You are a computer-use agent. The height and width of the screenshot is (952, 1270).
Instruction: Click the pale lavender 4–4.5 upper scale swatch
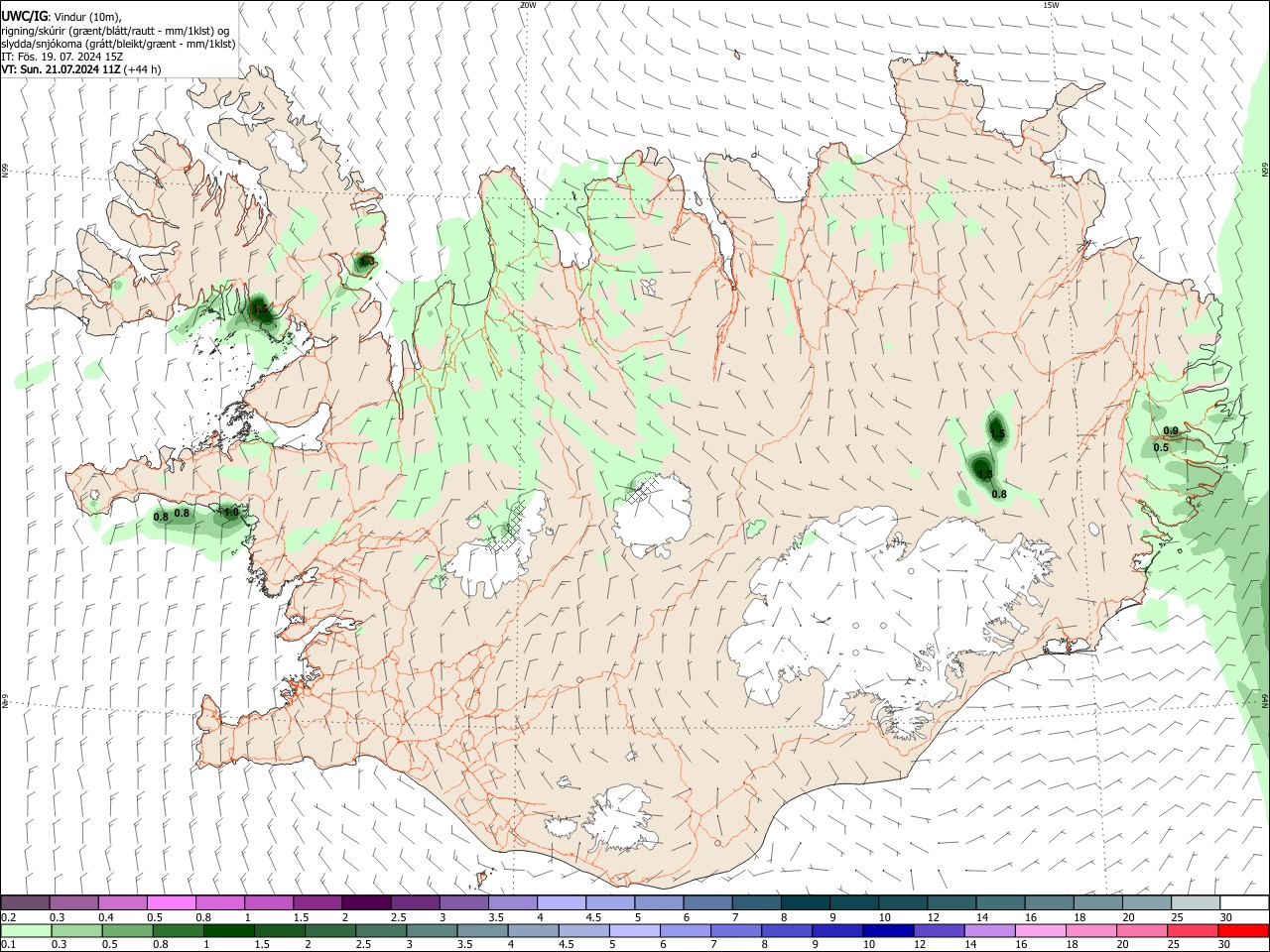pyautogui.click(x=561, y=902)
